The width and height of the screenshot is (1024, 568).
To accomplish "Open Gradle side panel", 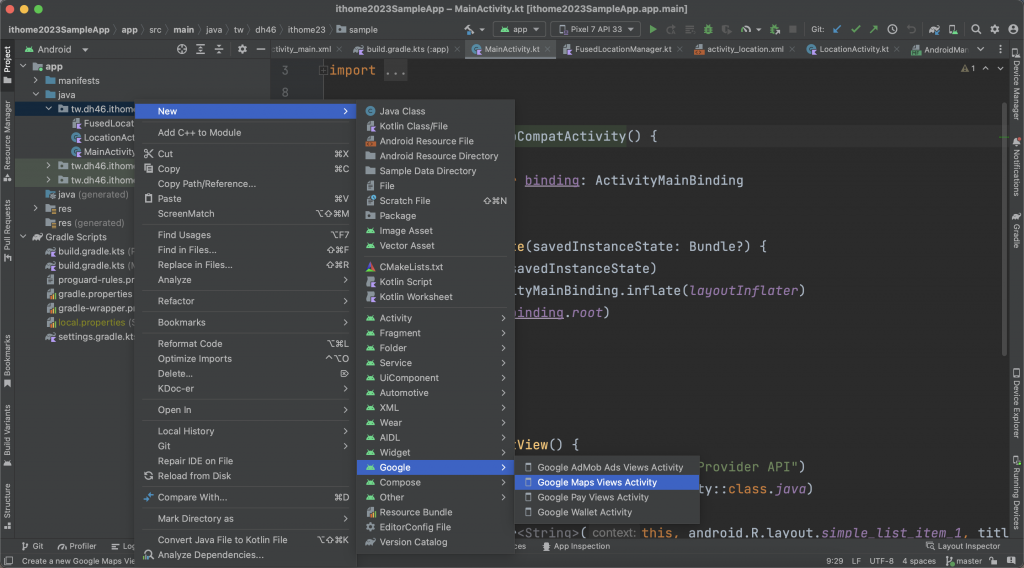I will point(1016,230).
